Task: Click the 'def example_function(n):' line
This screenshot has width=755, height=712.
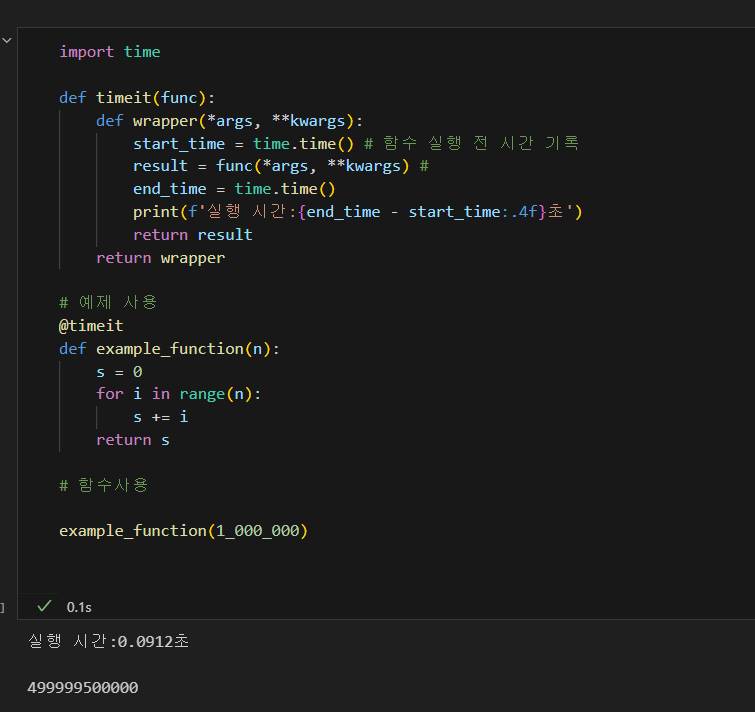Action: [x=169, y=349]
